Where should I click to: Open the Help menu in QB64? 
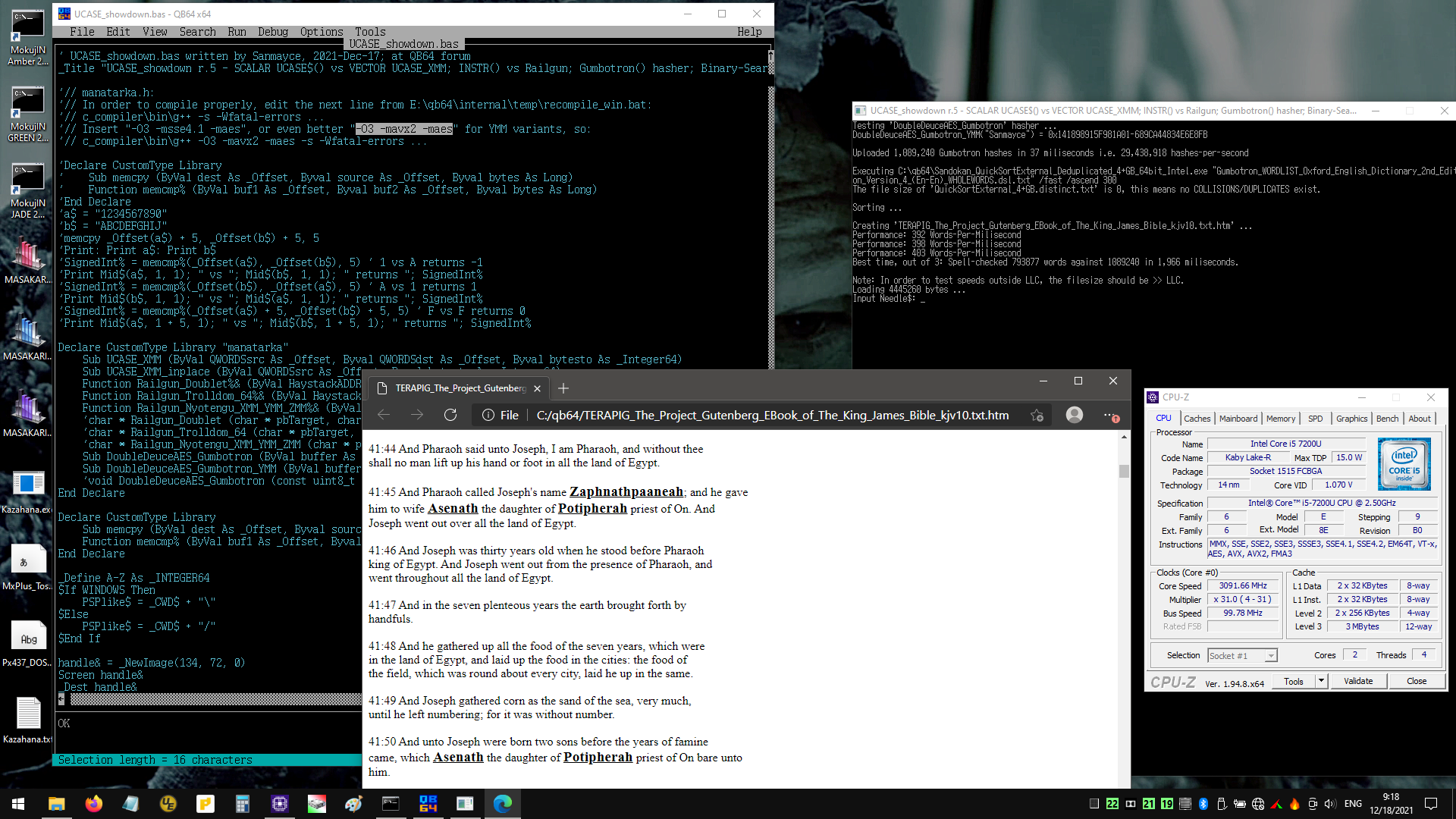click(749, 32)
